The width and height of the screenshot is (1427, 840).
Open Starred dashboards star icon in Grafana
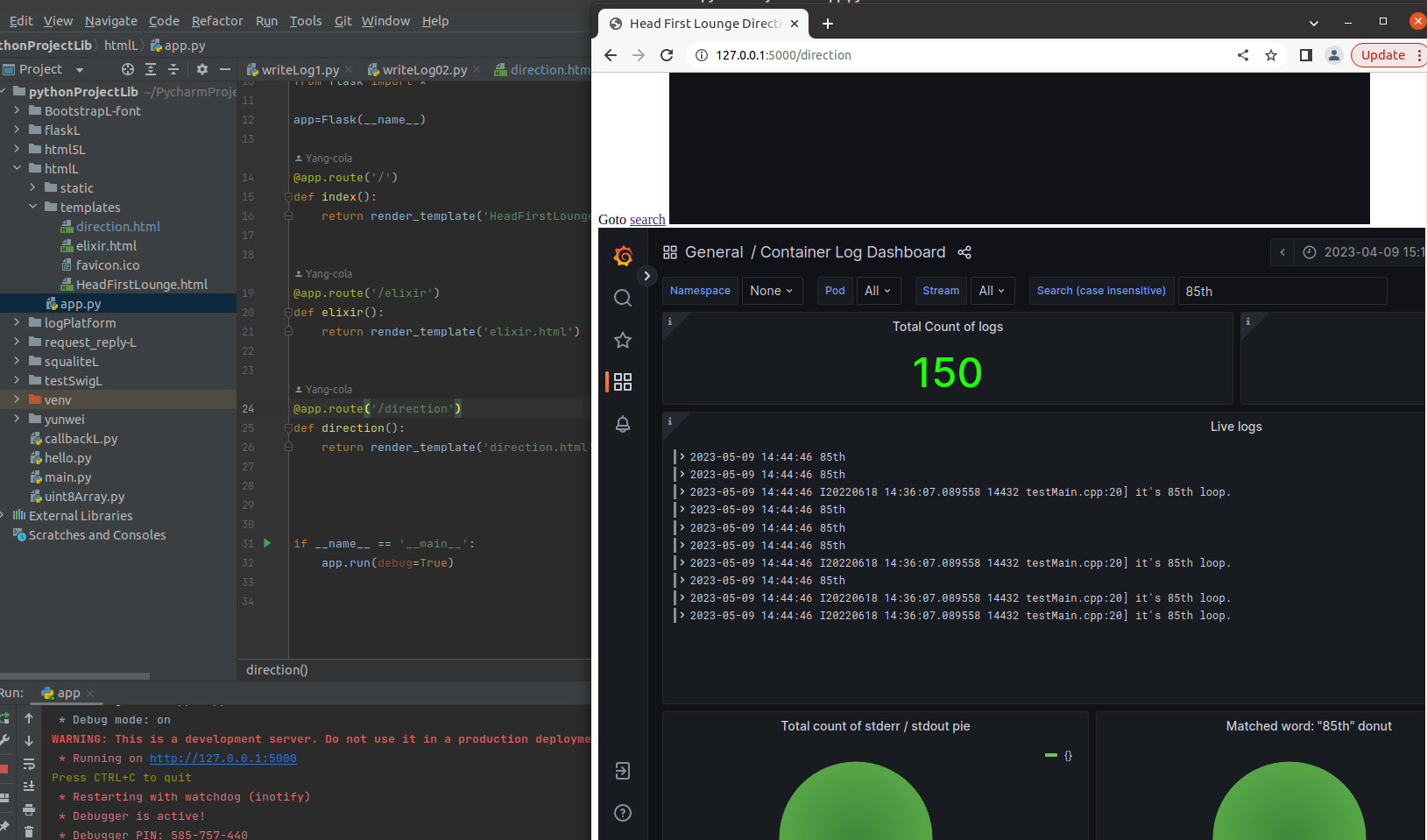pos(623,340)
